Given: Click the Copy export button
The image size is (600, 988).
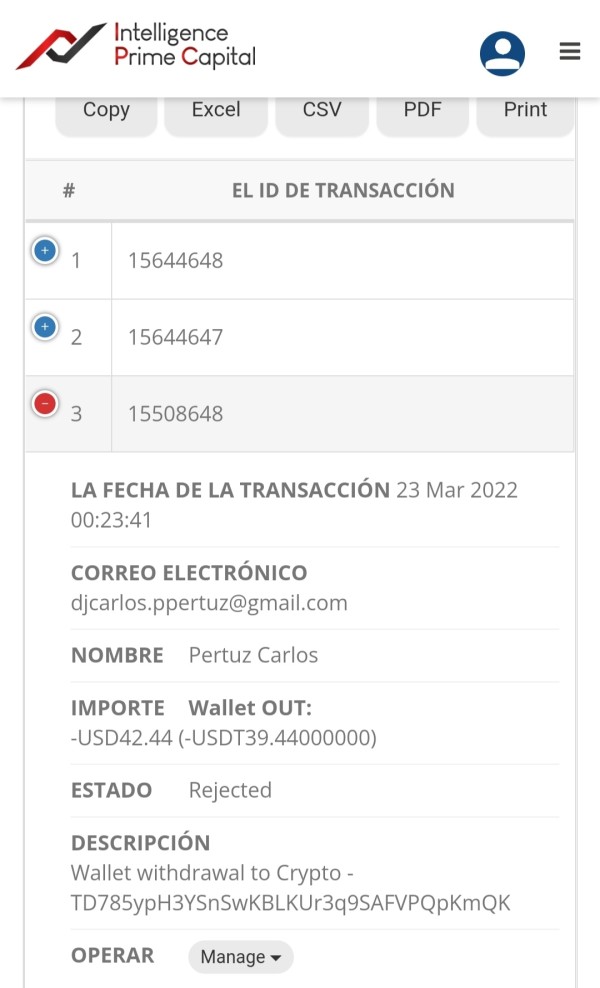Looking at the screenshot, I should tap(106, 110).
